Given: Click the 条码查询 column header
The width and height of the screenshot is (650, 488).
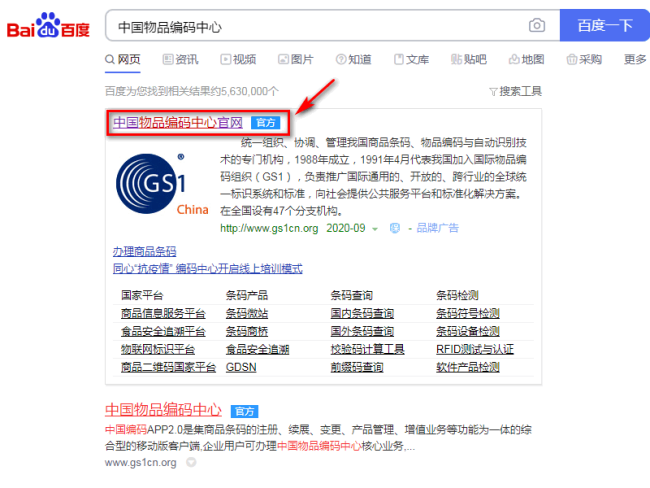Looking at the screenshot, I should click(x=352, y=295).
